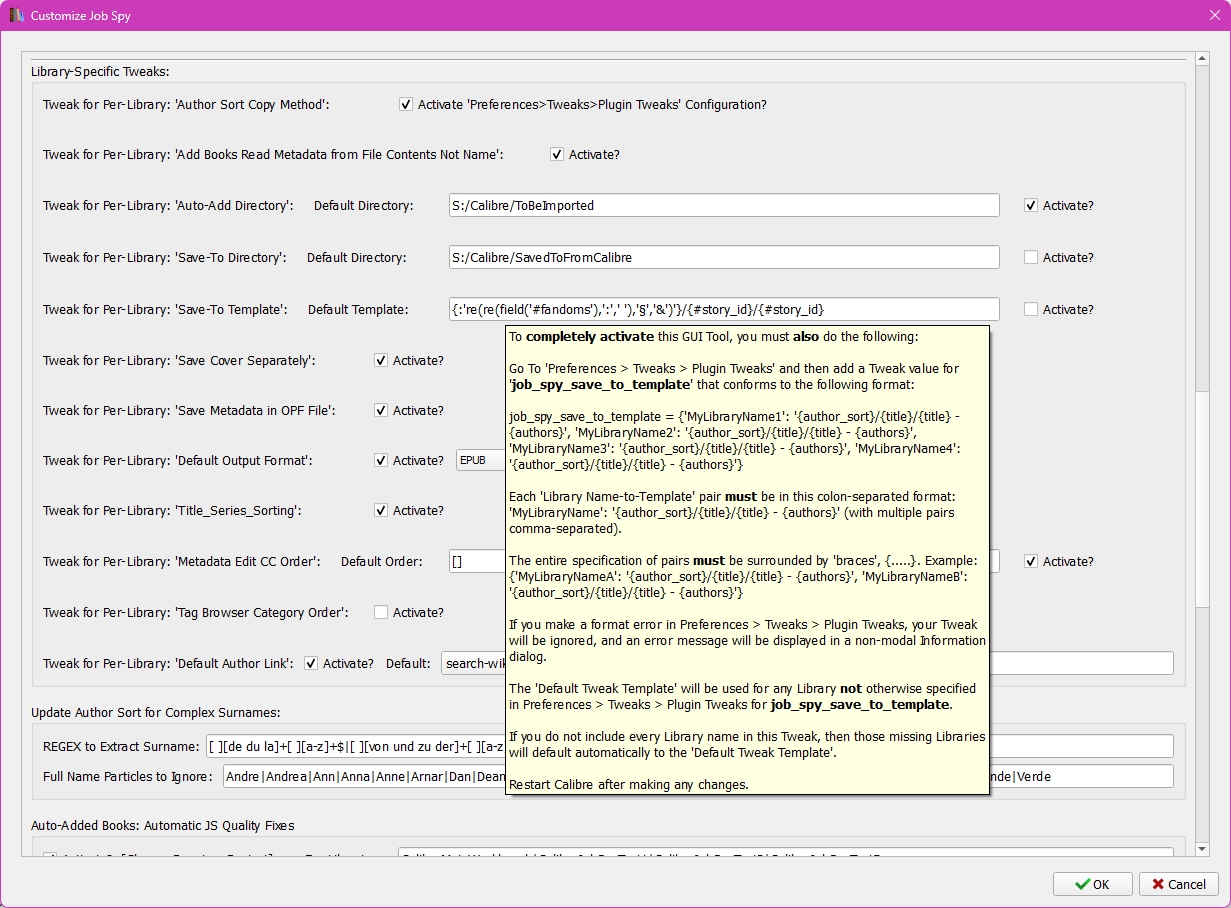Disable Activate for 'Title_Series_Sorting'

coord(381,510)
